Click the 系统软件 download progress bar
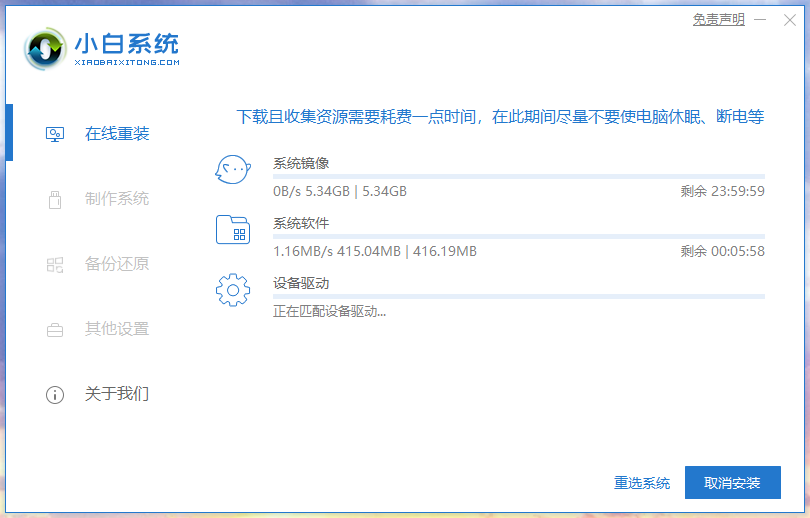This screenshot has width=810, height=518. click(518, 237)
